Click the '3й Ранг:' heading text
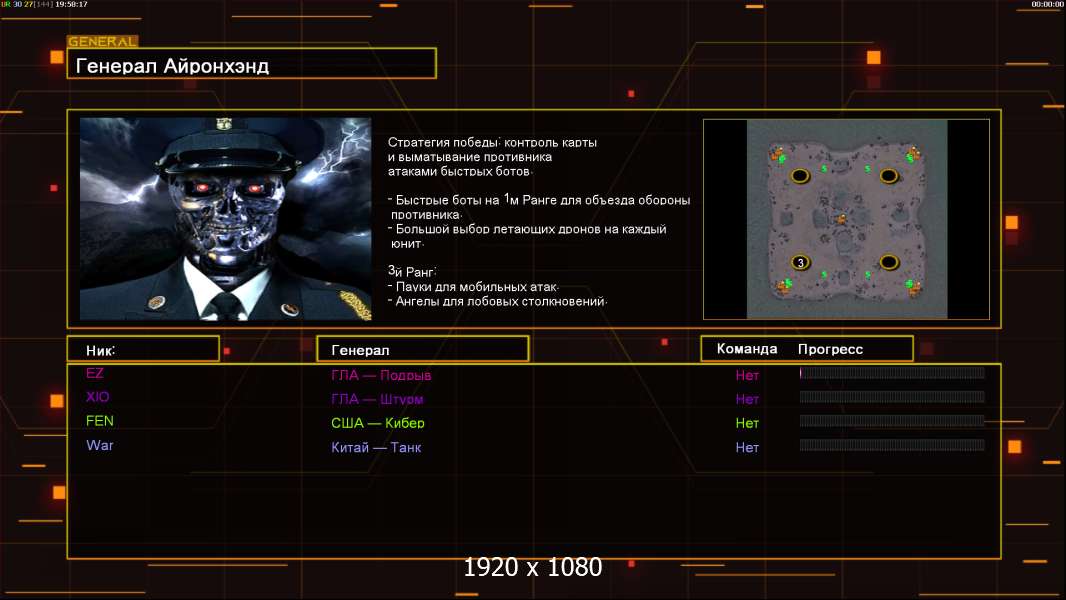 tap(412, 271)
